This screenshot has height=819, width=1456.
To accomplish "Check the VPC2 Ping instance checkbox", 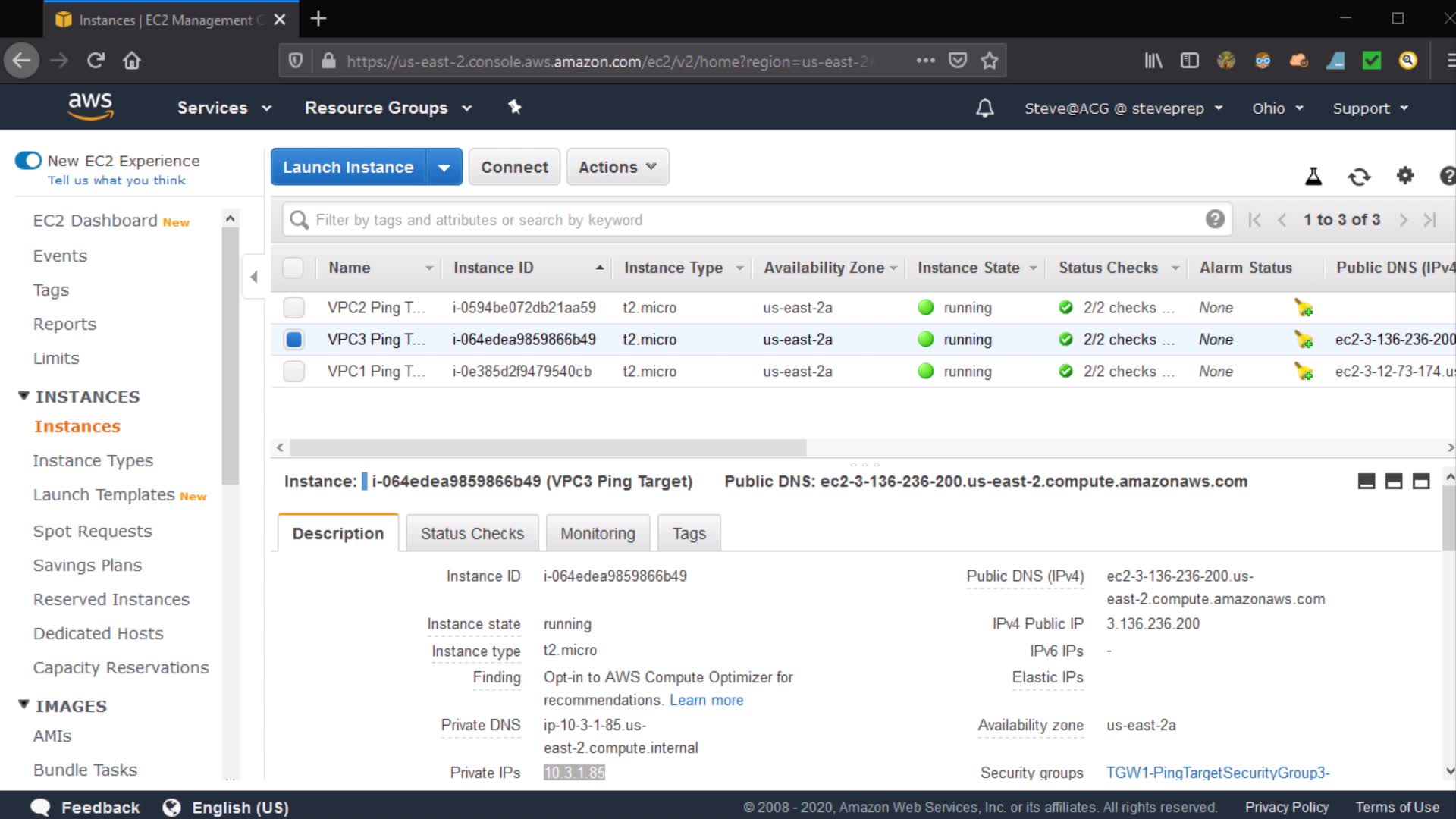I will pyautogui.click(x=293, y=308).
